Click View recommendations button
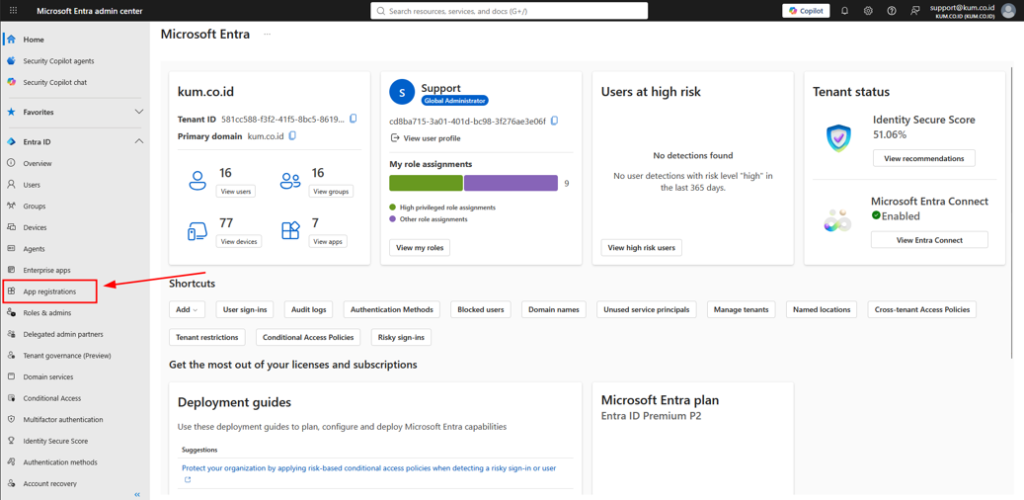Image resolution: width=1024 pixels, height=500 pixels. click(x=923, y=158)
